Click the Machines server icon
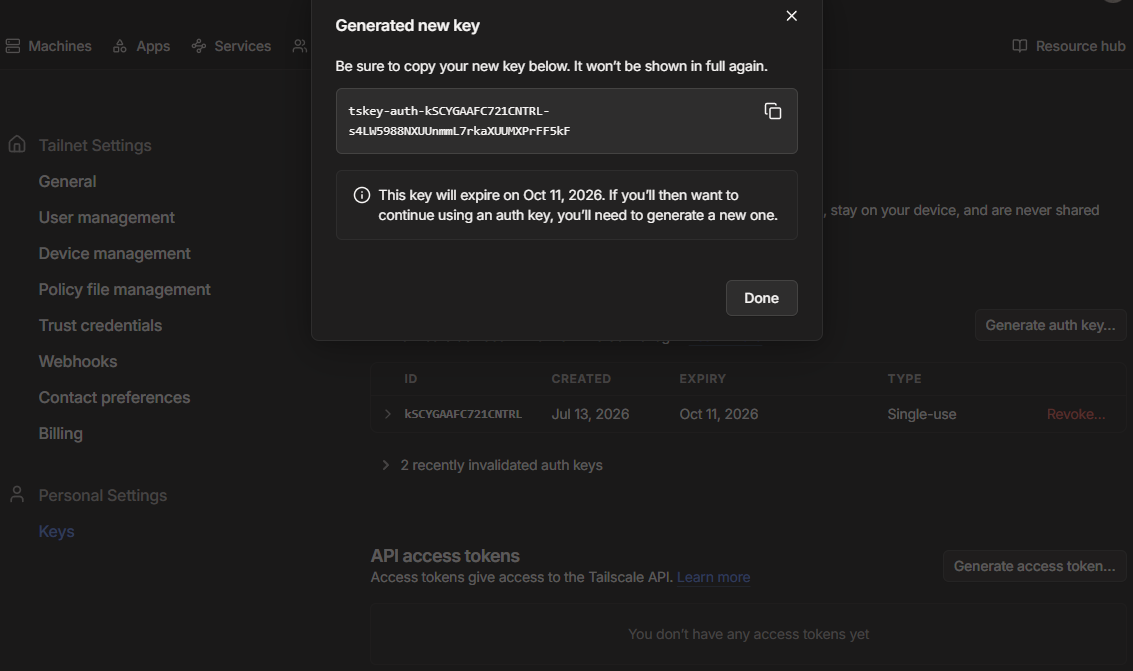Viewport: 1133px width, 671px height. [x=12, y=46]
